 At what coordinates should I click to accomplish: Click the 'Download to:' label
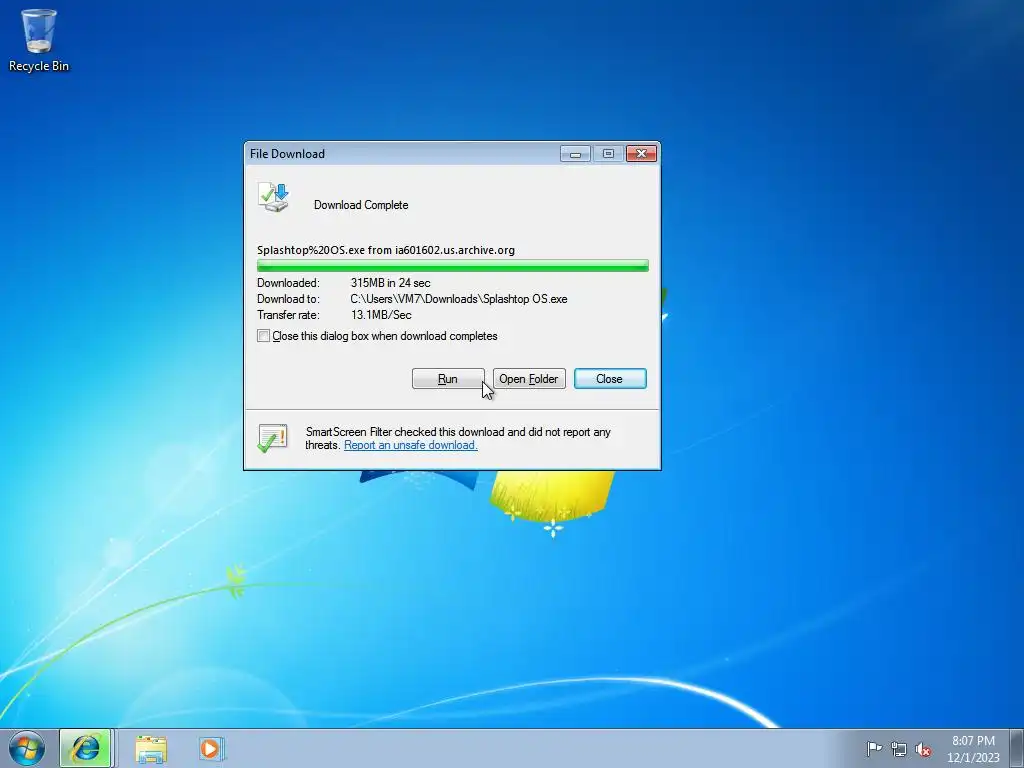[x=289, y=299]
